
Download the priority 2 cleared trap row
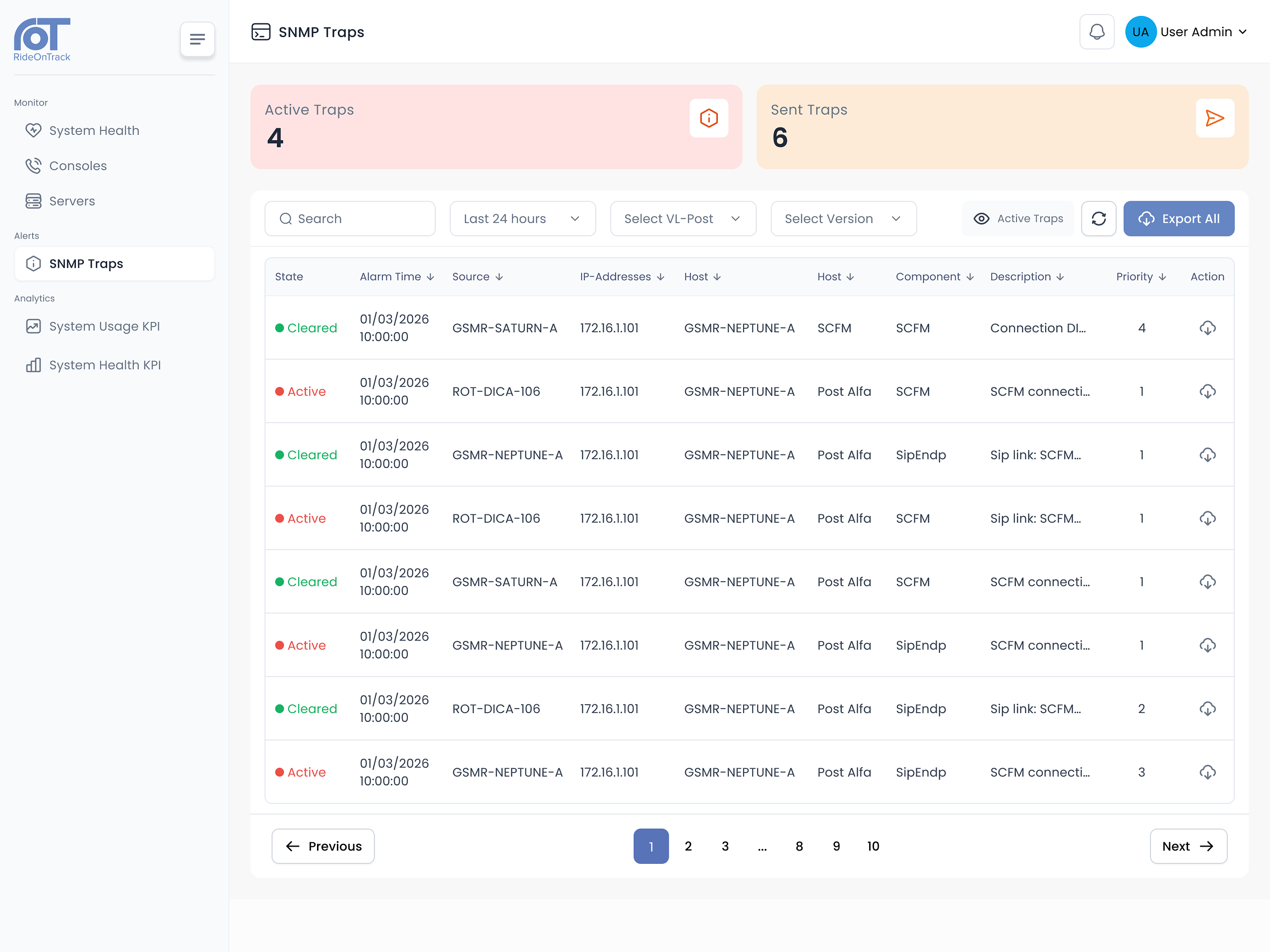(x=1207, y=709)
